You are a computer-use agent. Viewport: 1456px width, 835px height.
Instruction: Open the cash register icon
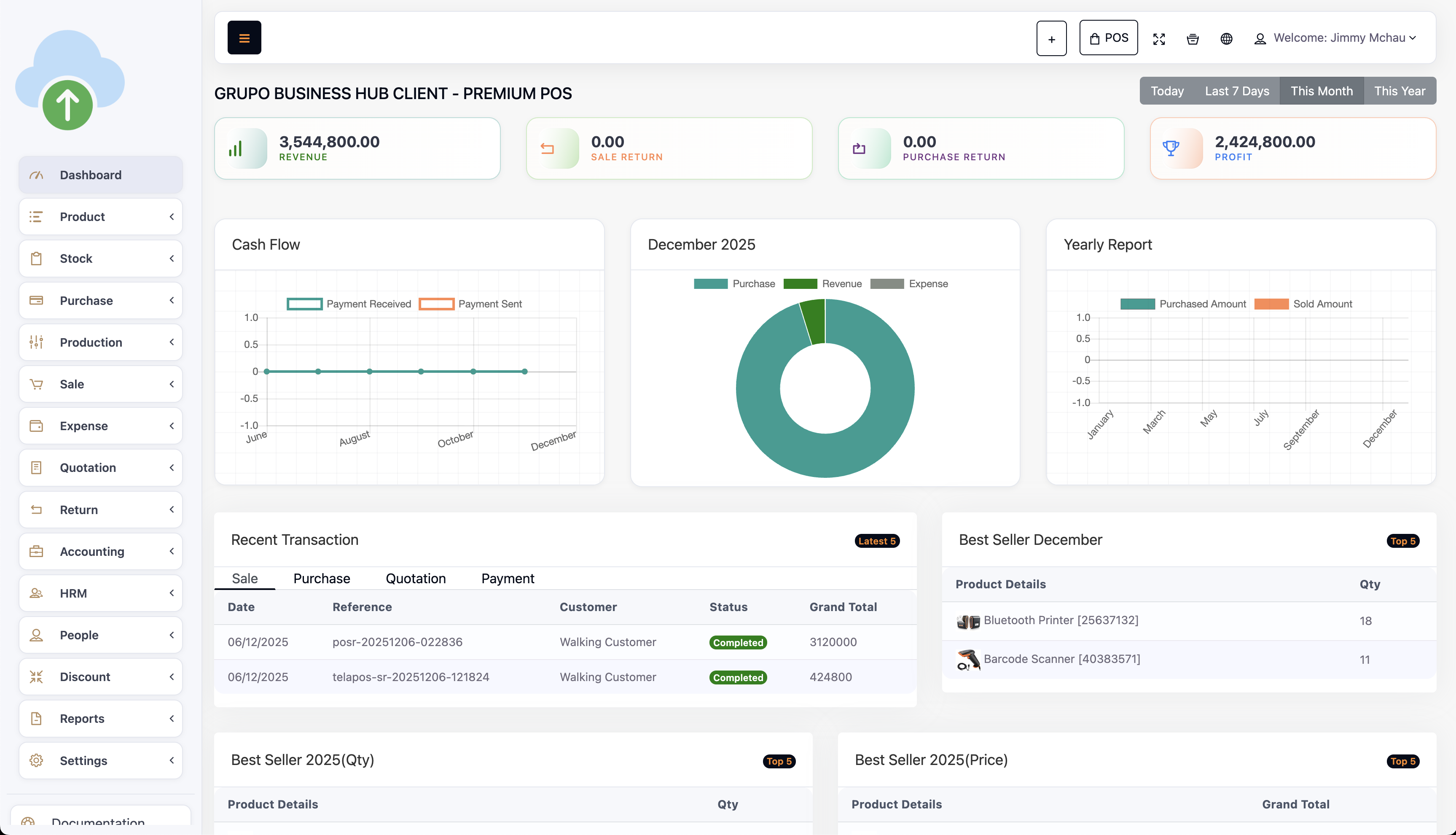tap(1192, 38)
